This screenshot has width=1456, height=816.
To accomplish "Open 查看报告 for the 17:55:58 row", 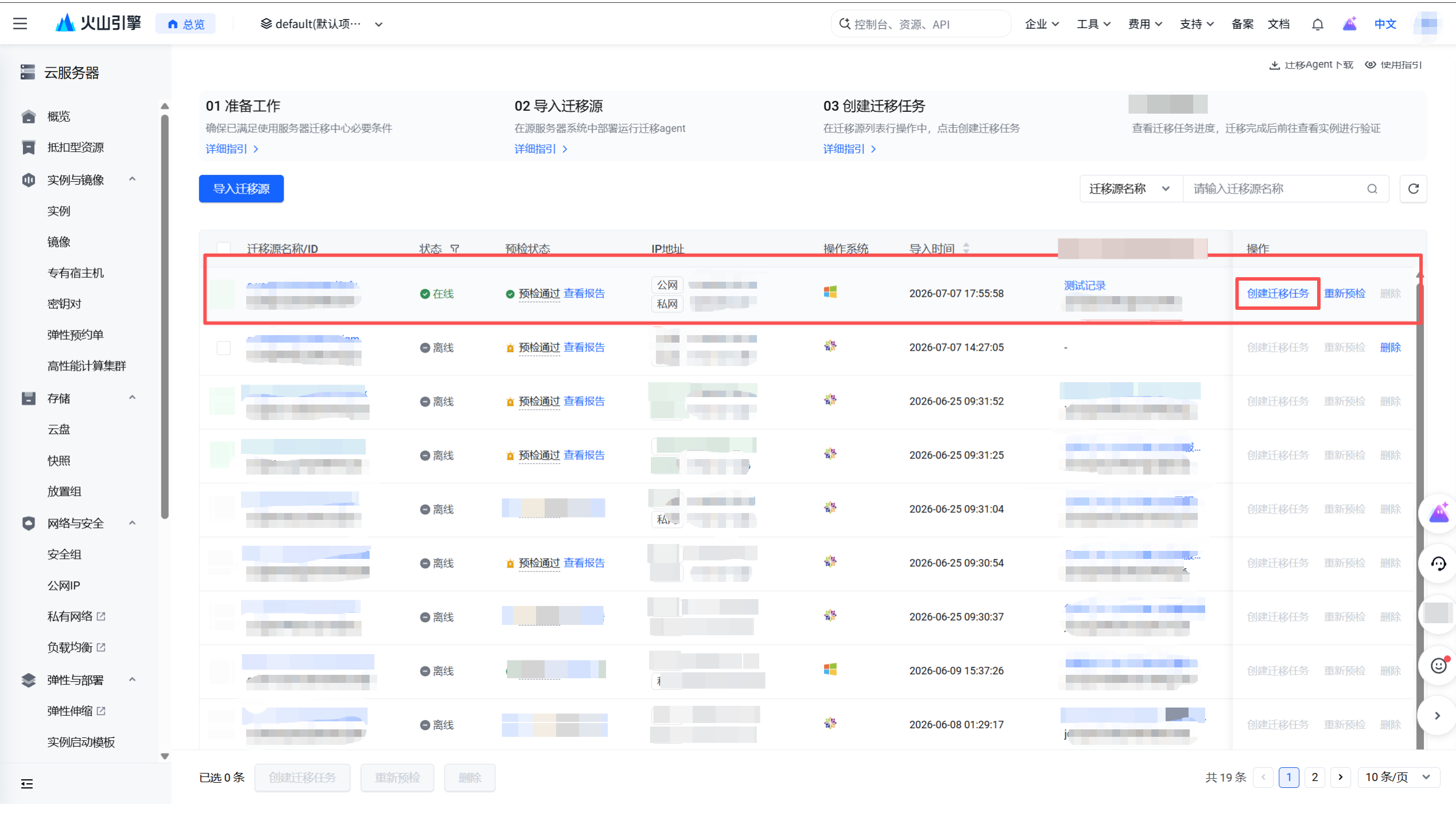I will (x=584, y=294).
